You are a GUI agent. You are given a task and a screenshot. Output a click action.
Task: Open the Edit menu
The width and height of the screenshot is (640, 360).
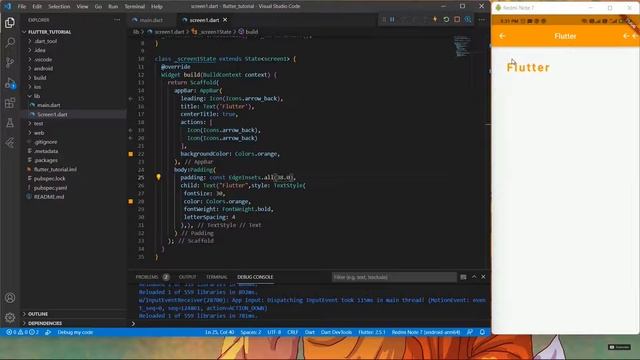click(x=37, y=7)
